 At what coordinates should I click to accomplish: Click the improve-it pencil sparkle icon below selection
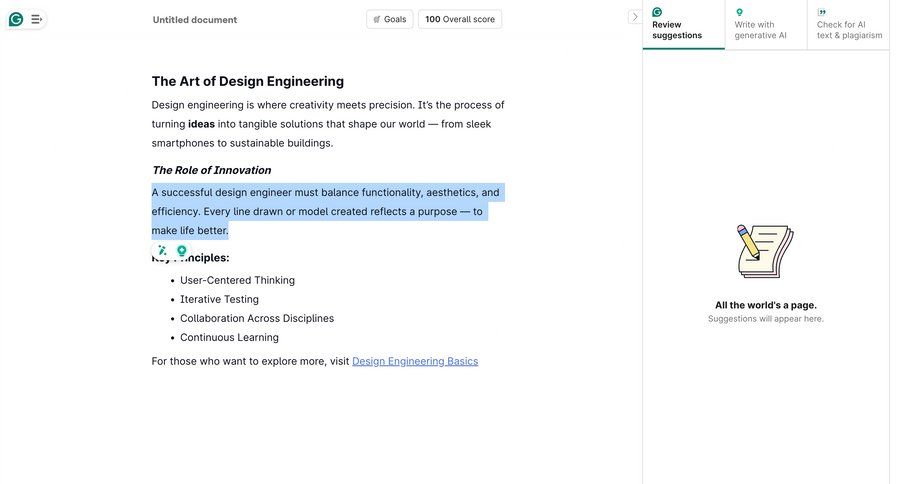(162, 250)
